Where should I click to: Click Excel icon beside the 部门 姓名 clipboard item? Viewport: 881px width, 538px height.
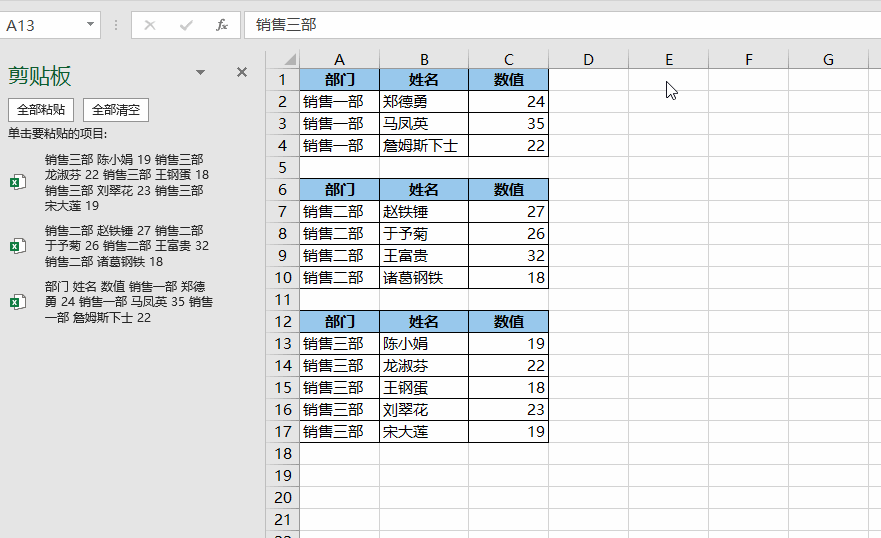(x=17, y=302)
